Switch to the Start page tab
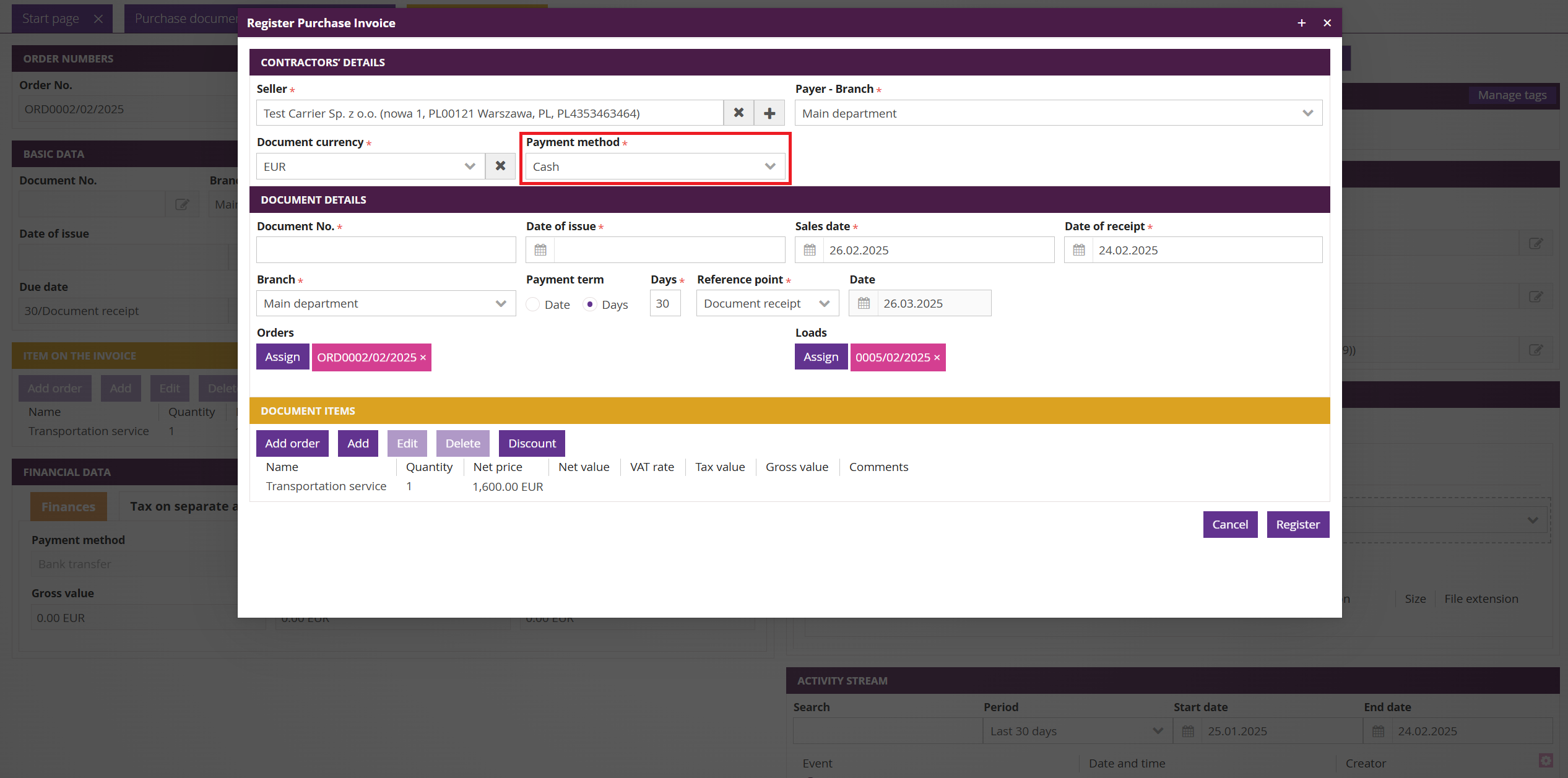The height and width of the screenshot is (778, 1568). coord(51,19)
